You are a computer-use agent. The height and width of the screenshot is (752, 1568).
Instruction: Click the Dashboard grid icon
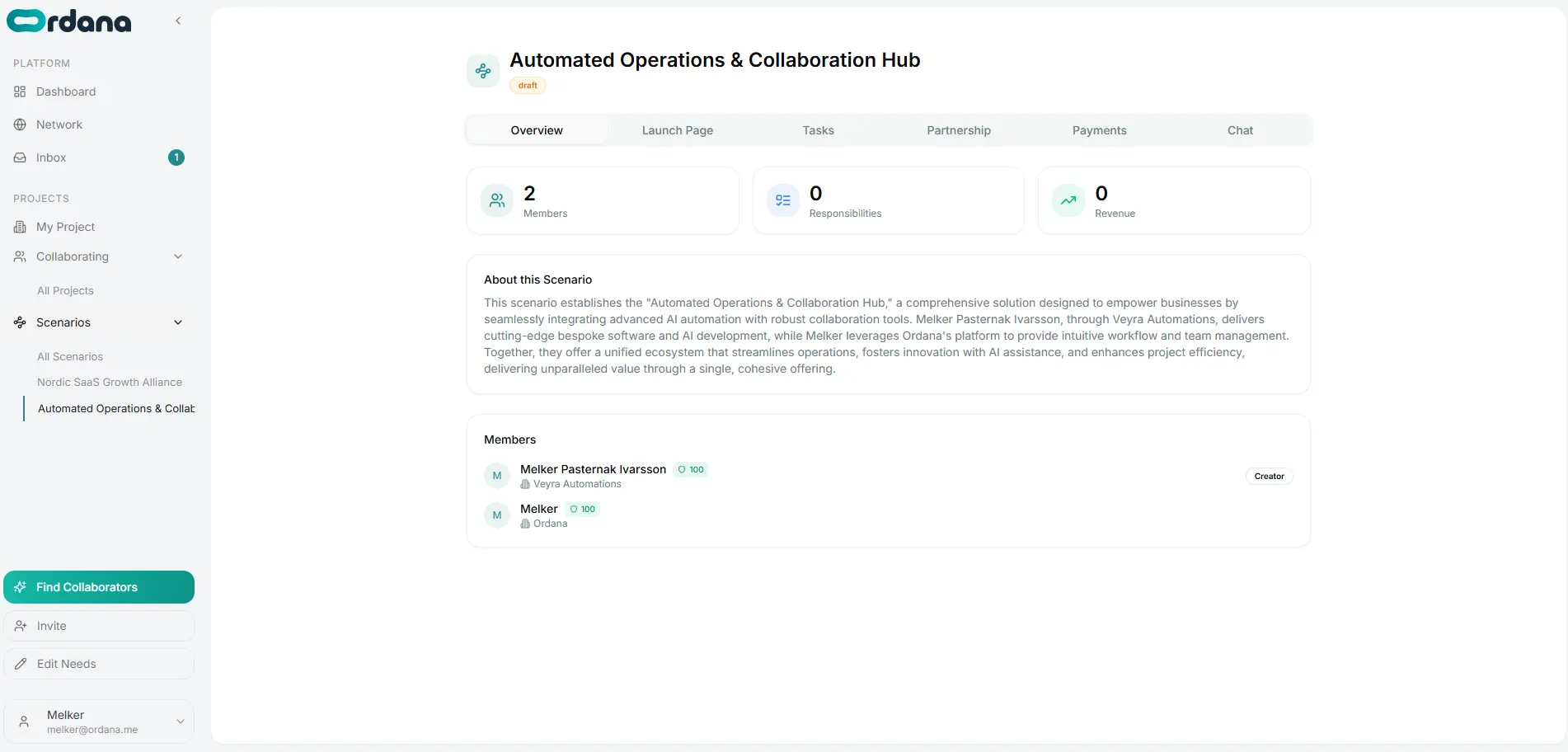click(x=20, y=92)
